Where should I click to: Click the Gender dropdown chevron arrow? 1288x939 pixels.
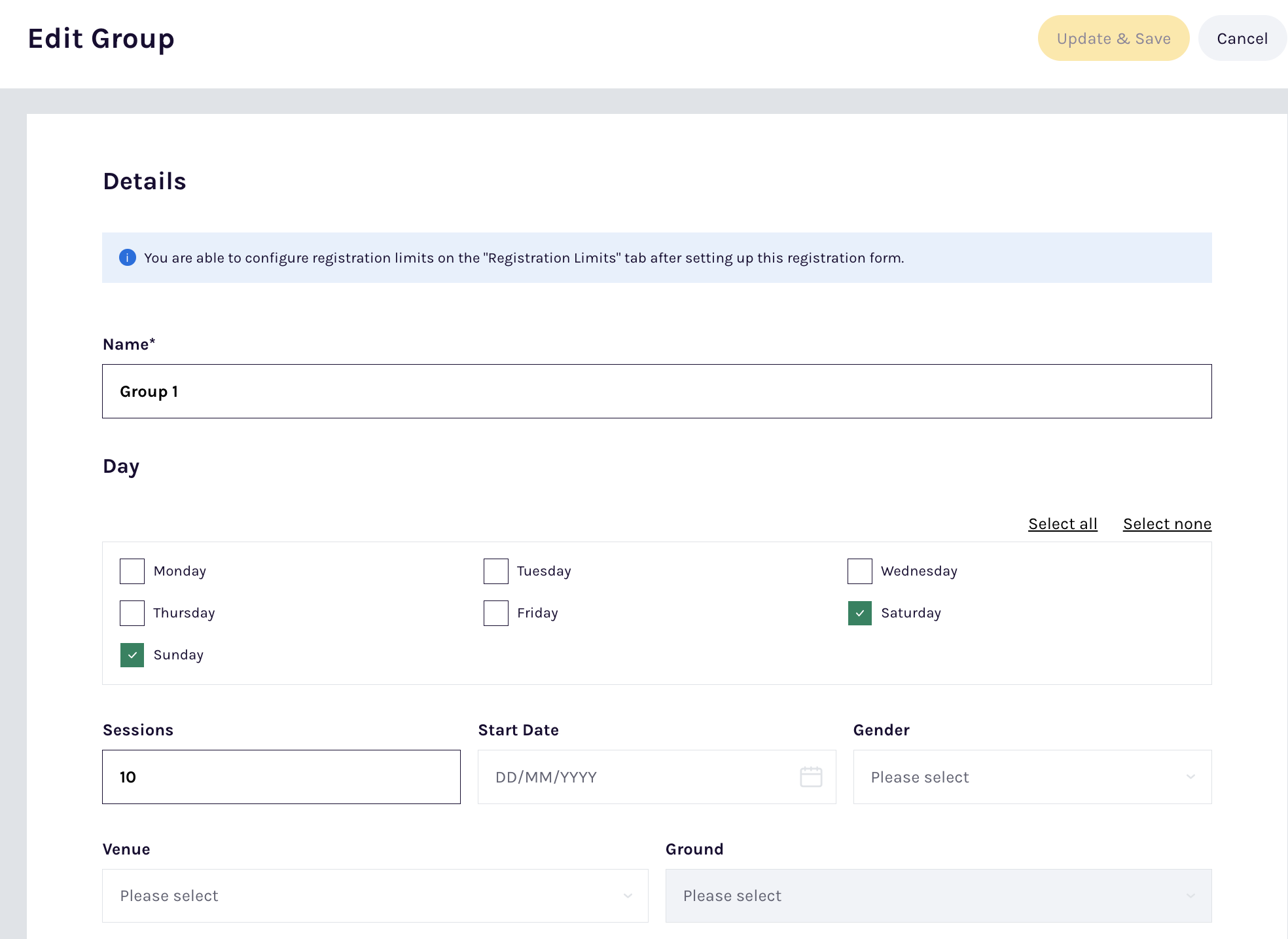coord(1190,777)
